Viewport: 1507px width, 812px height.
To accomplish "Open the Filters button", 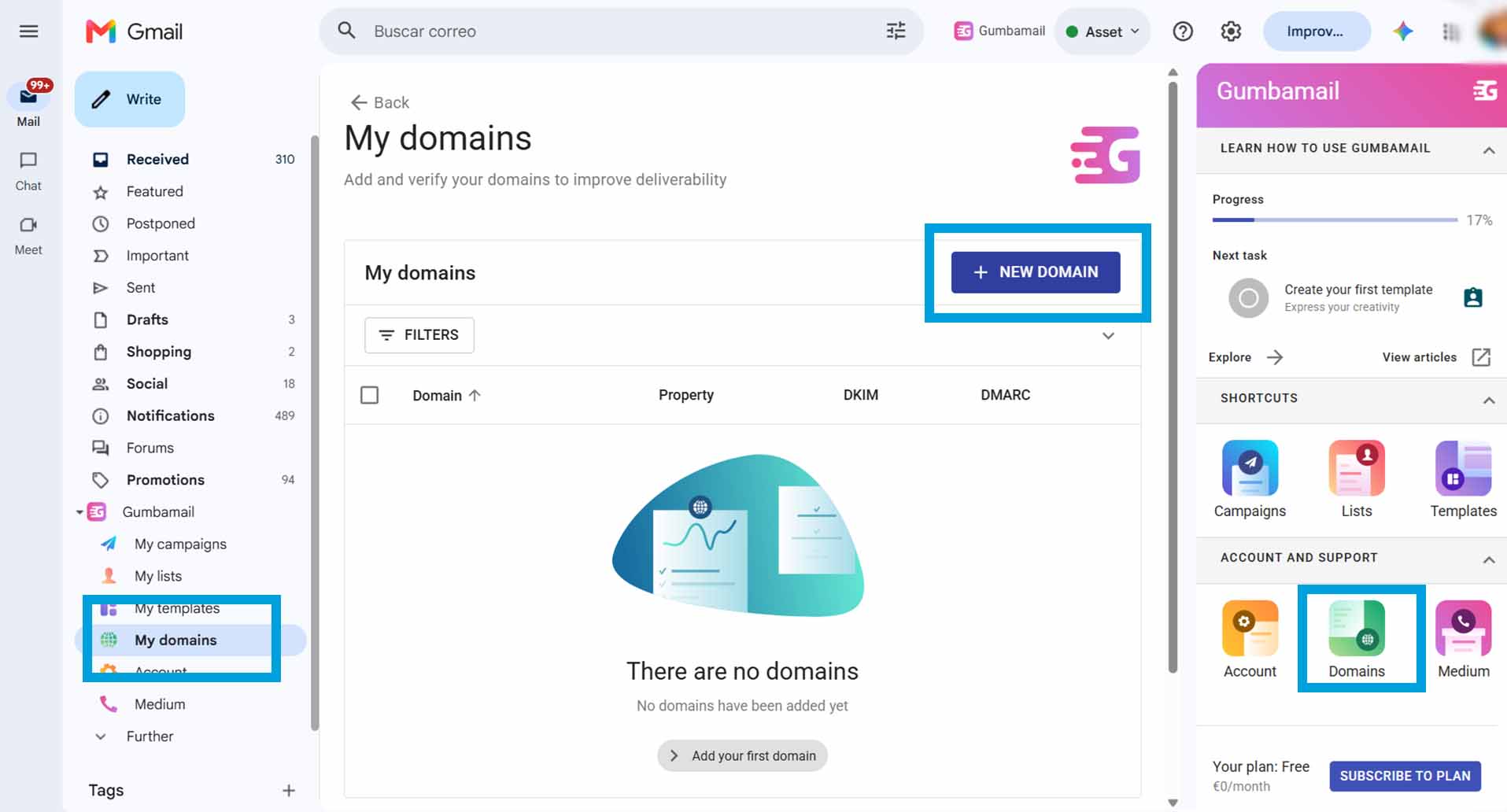I will pos(419,335).
